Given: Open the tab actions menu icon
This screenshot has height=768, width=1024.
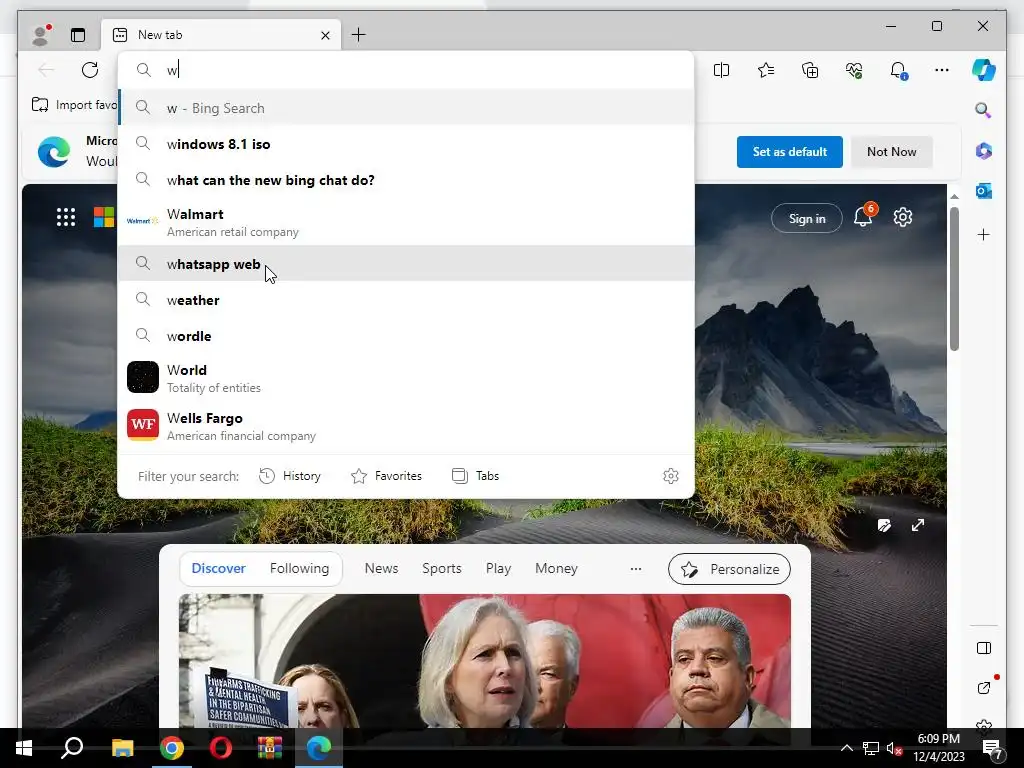Looking at the screenshot, I should pyautogui.click(x=78, y=35).
